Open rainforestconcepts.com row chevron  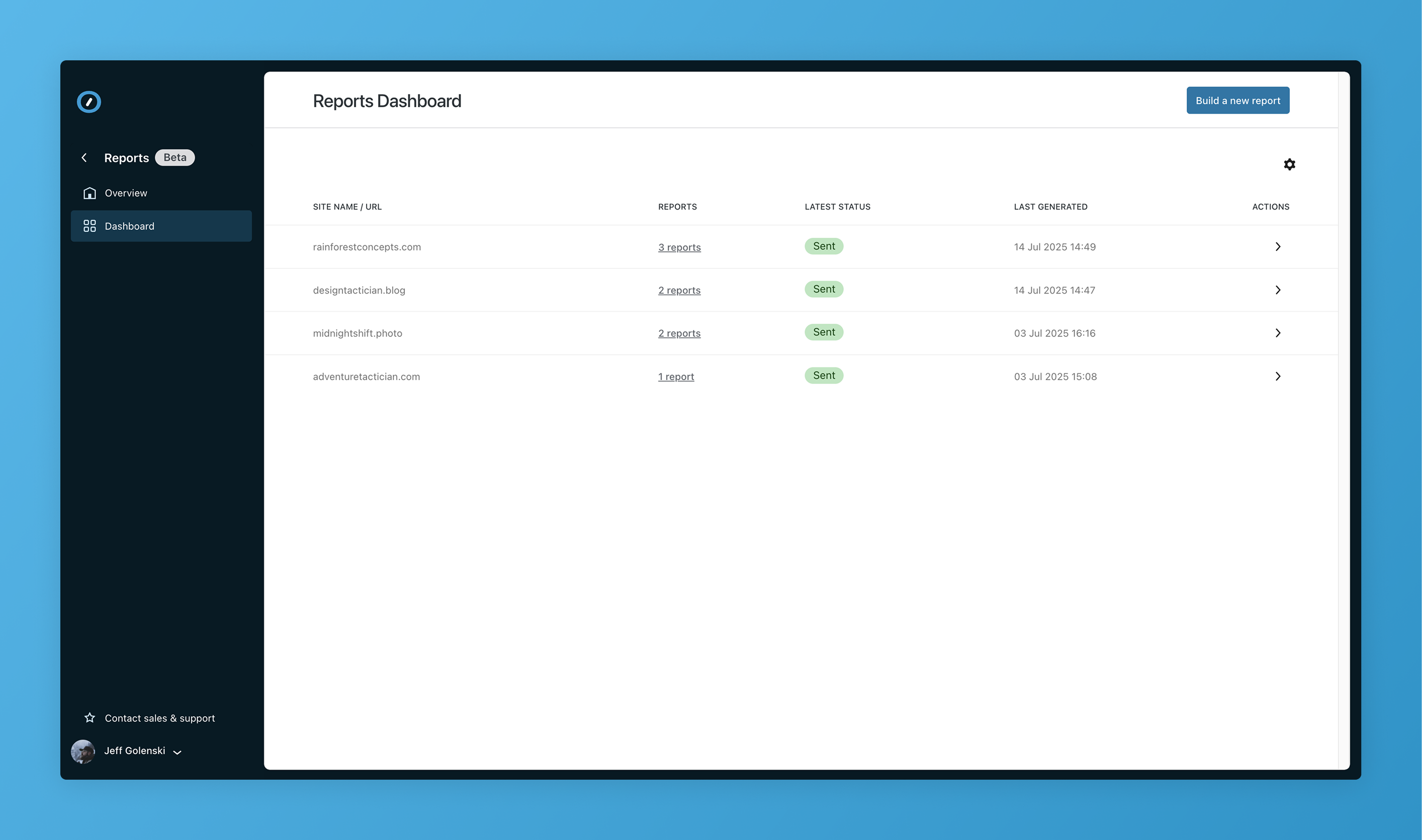pos(1277,247)
